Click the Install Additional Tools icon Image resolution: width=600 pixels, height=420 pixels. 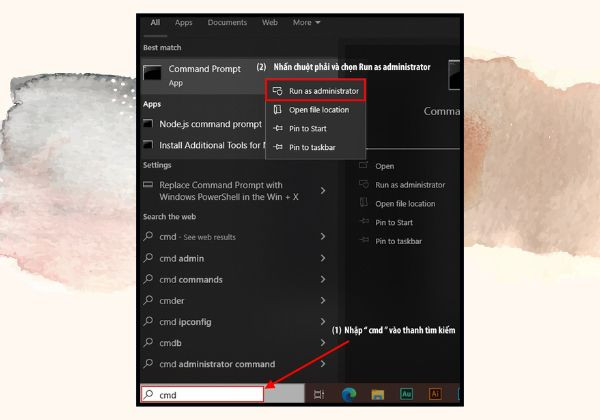click(148, 145)
